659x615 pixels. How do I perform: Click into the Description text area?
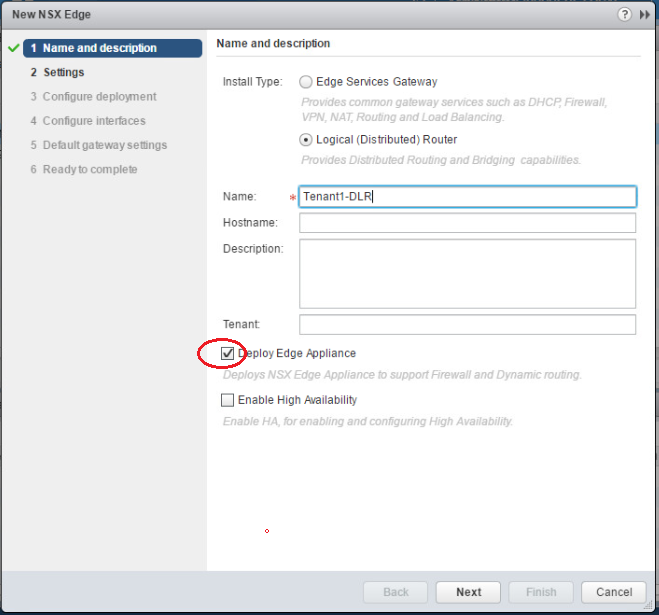click(x=467, y=274)
